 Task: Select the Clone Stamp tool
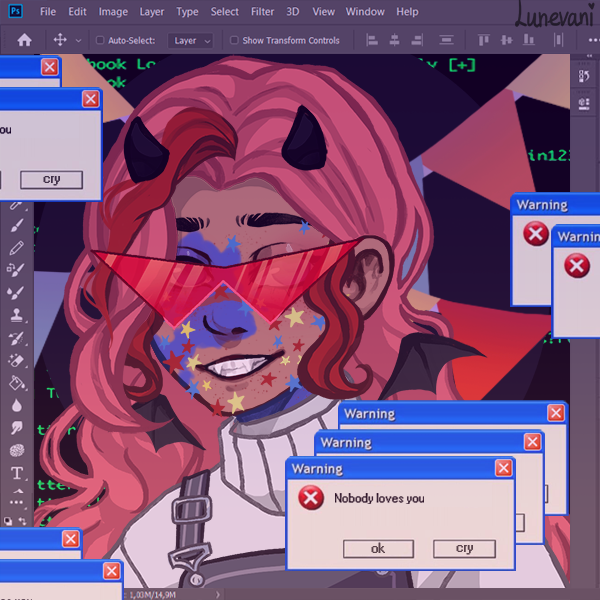[x=16, y=315]
